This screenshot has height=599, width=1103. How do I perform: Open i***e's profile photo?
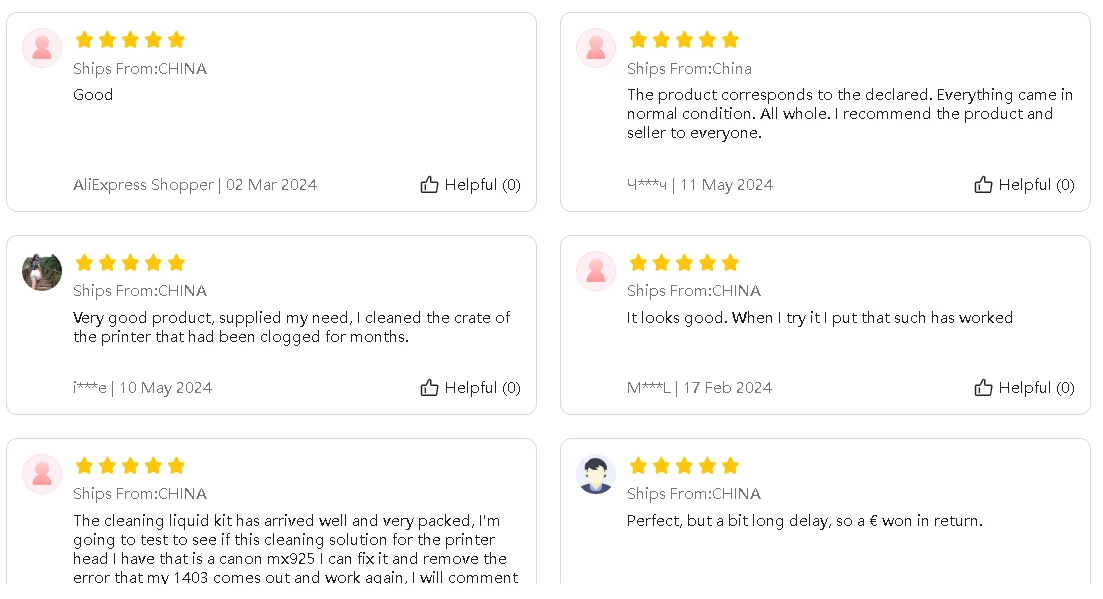pos(42,271)
